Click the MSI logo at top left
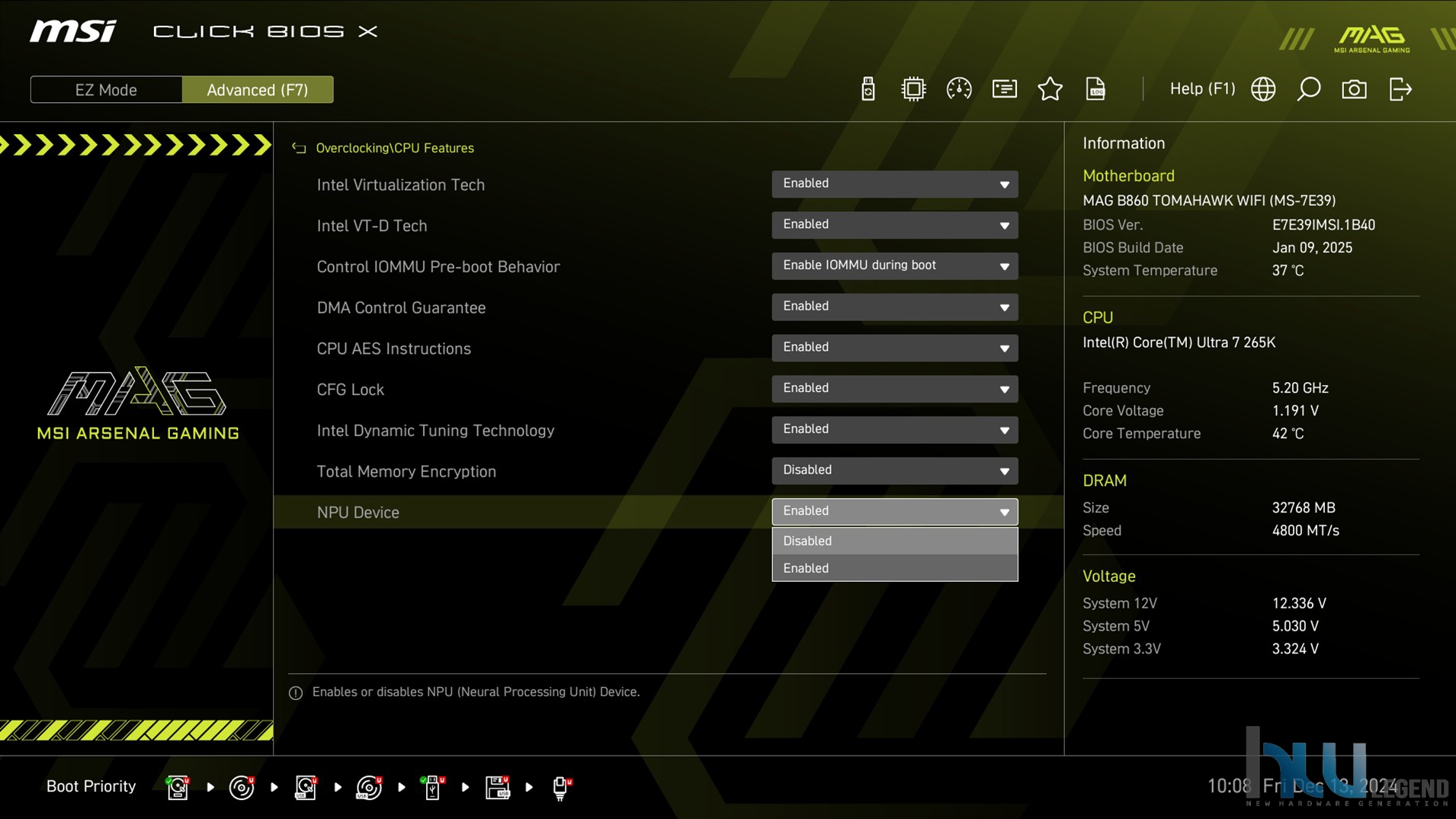Image resolution: width=1456 pixels, height=819 pixels. click(x=73, y=31)
